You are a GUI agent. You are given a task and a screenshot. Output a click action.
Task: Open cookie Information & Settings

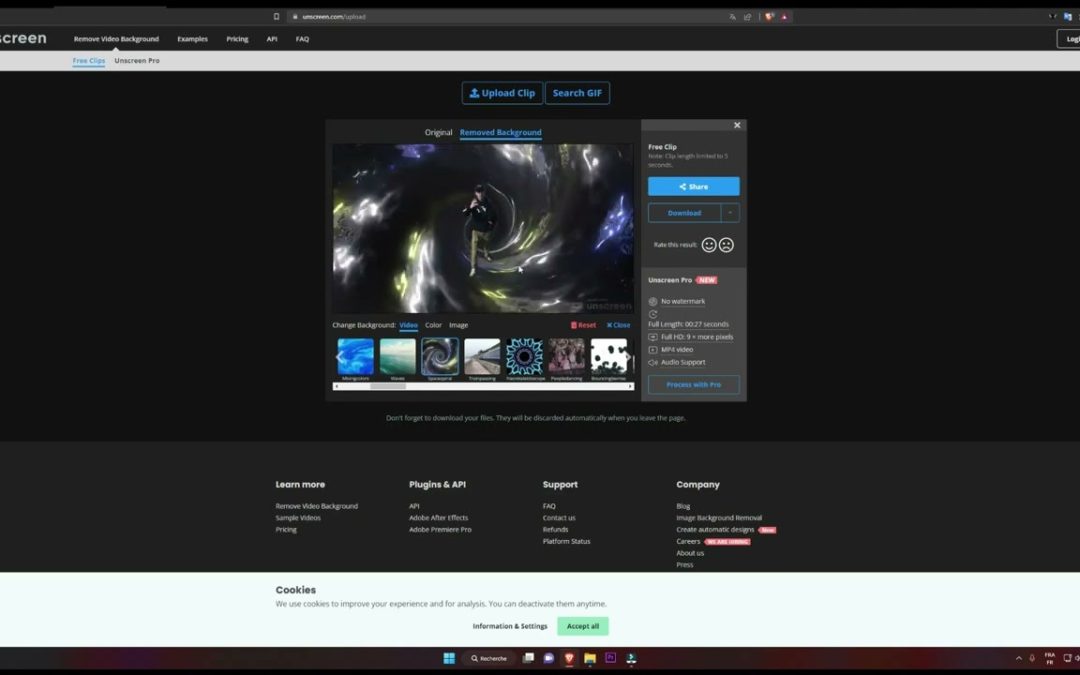(x=510, y=626)
